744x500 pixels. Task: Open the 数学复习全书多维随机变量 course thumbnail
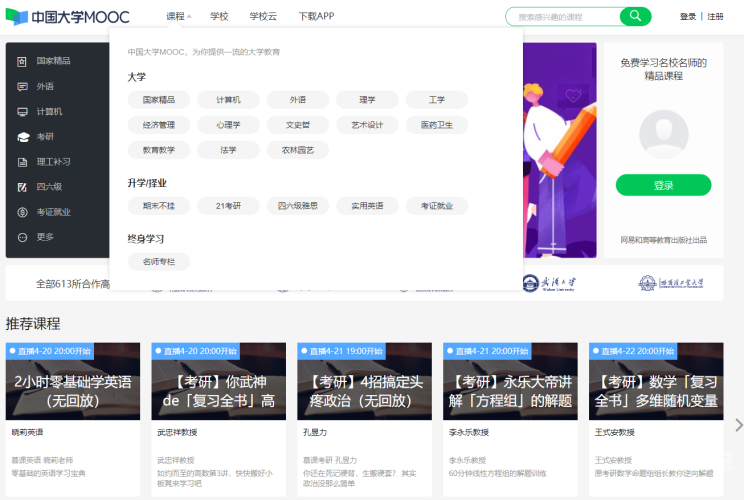point(656,381)
